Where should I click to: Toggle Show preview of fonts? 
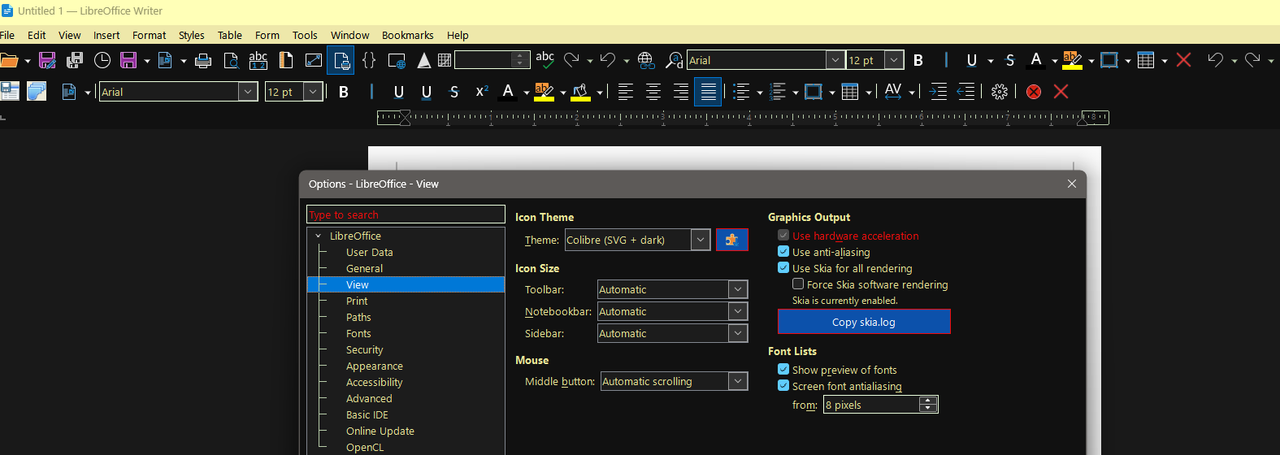784,370
